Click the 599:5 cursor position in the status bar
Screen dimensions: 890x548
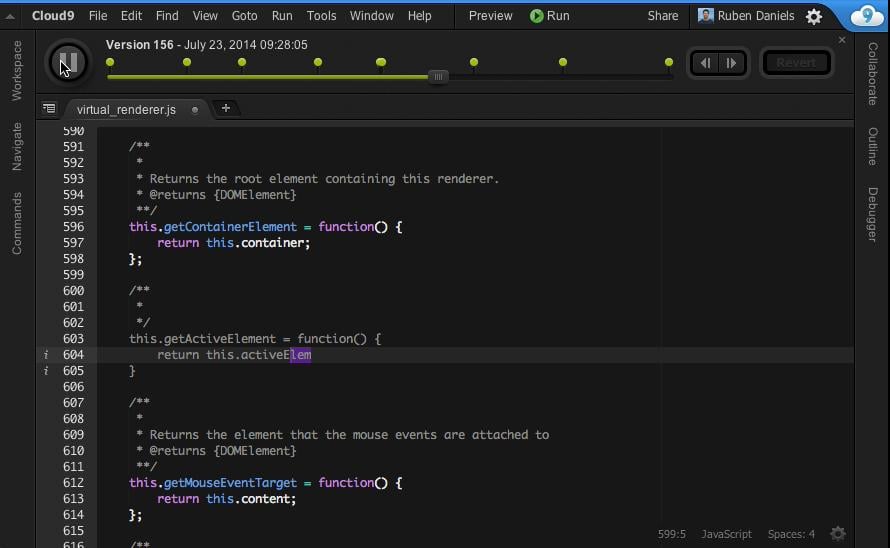point(671,534)
